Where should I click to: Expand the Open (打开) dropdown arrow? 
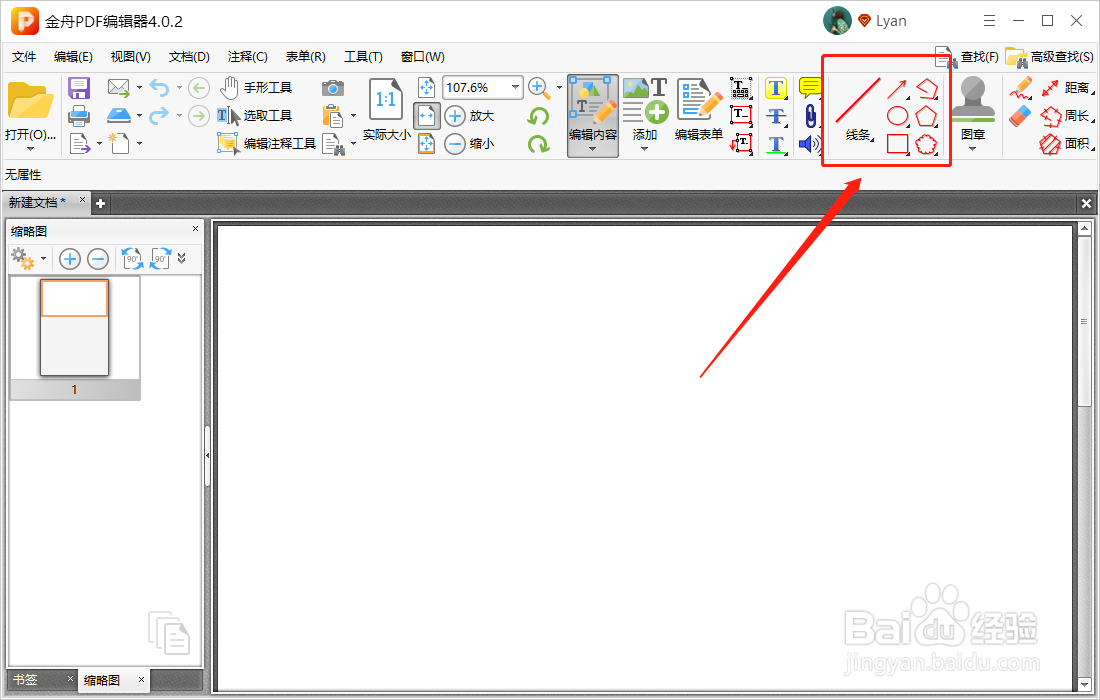pos(29,149)
